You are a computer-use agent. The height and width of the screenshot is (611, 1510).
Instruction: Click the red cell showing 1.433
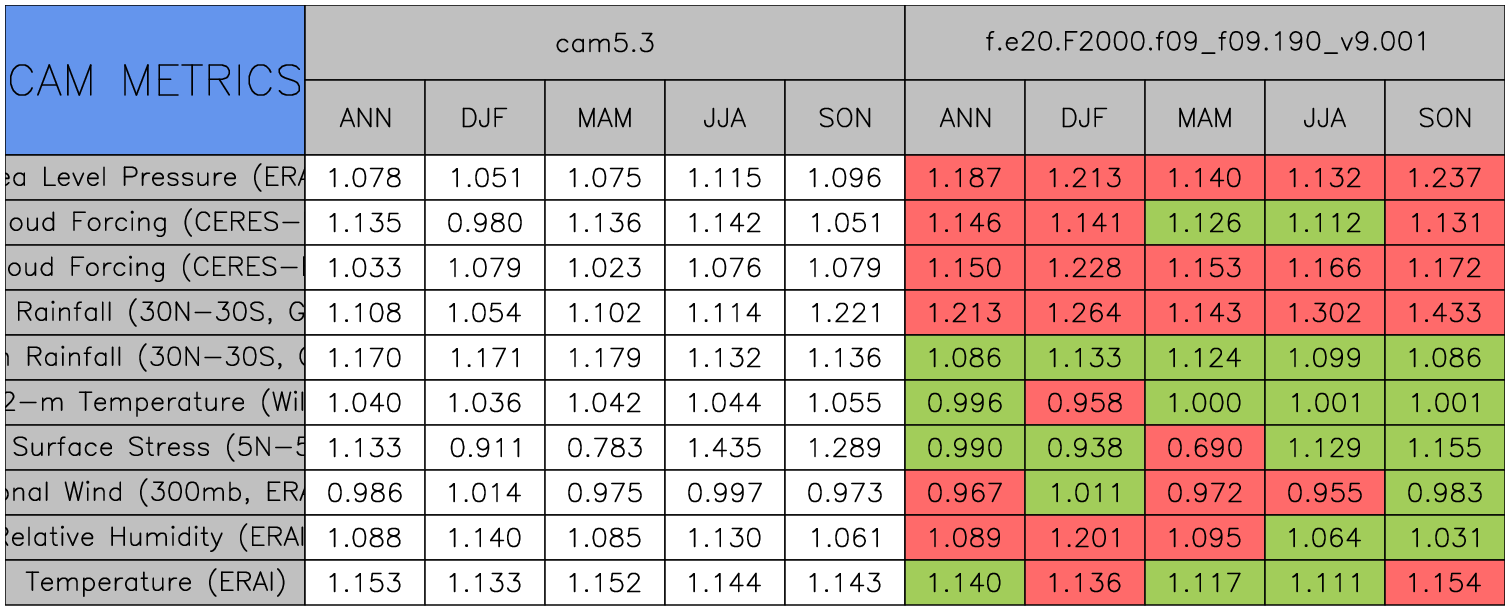[1445, 313]
